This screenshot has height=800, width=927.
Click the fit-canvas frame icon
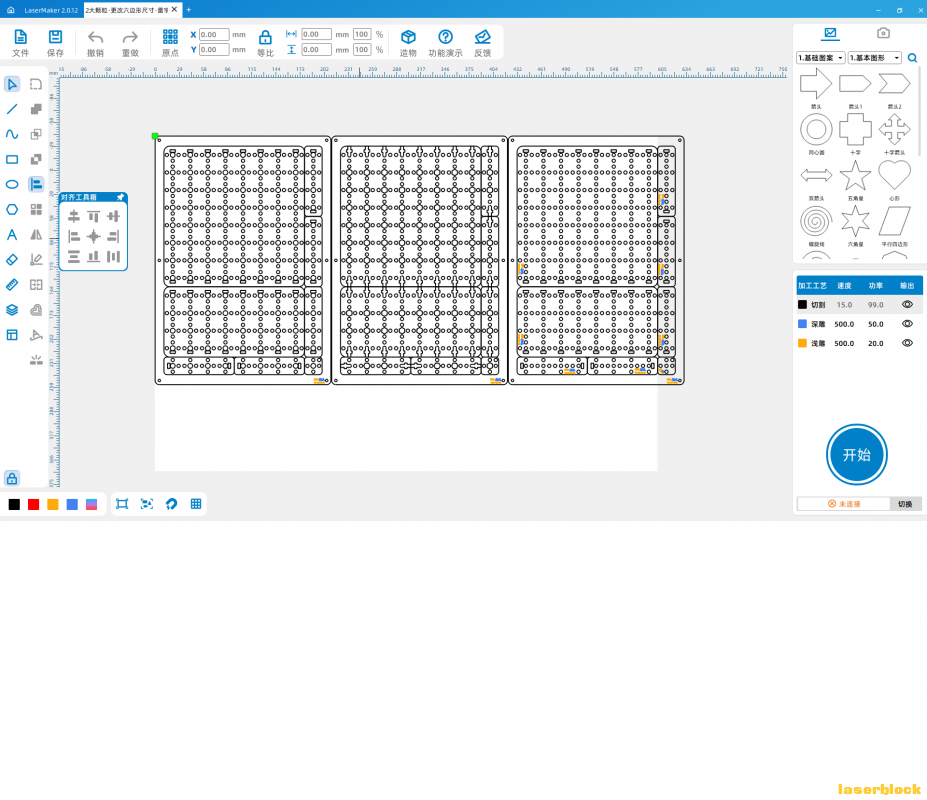122,504
